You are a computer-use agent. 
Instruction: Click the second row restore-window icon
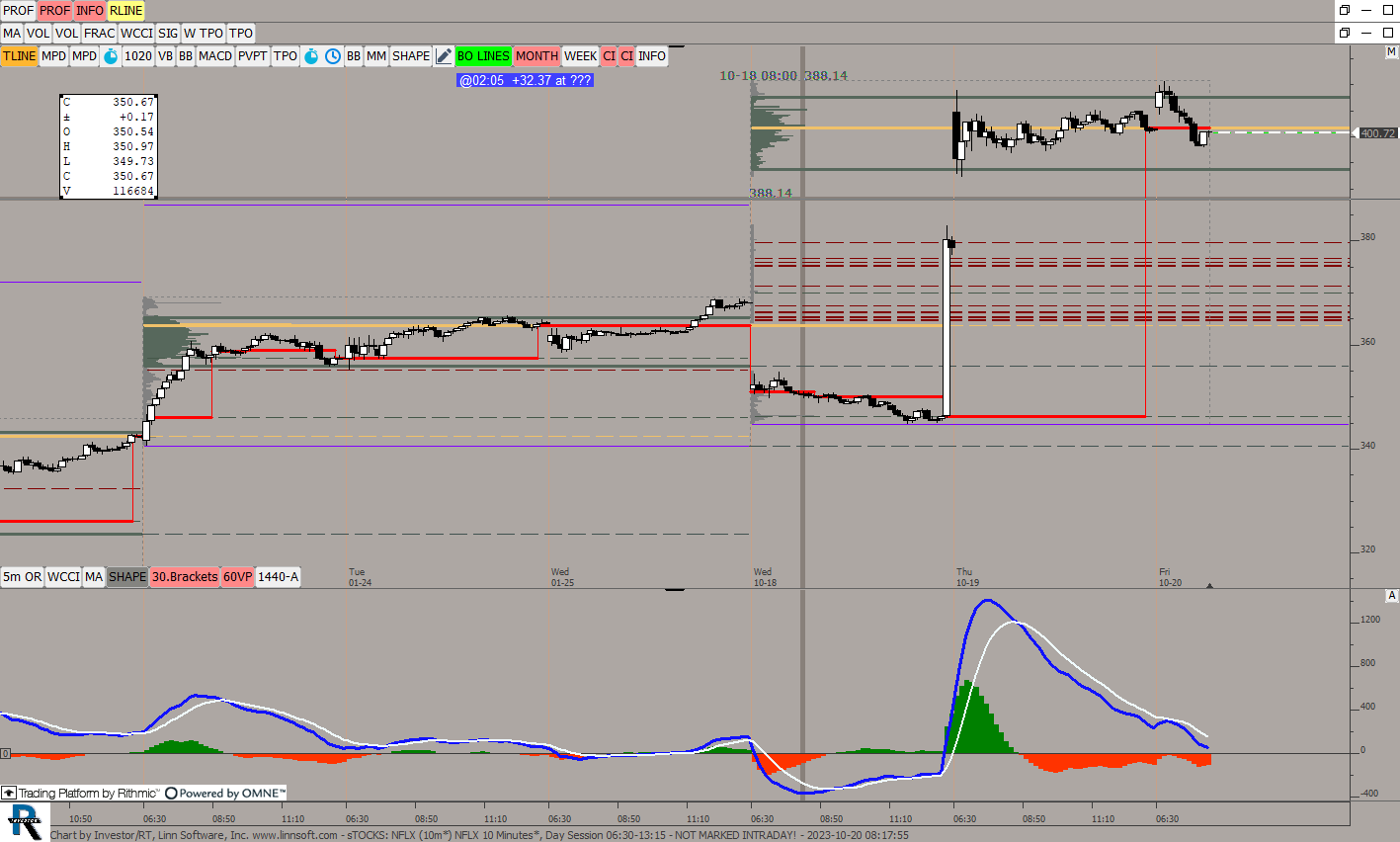pyautogui.click(x=1344, y=33)
